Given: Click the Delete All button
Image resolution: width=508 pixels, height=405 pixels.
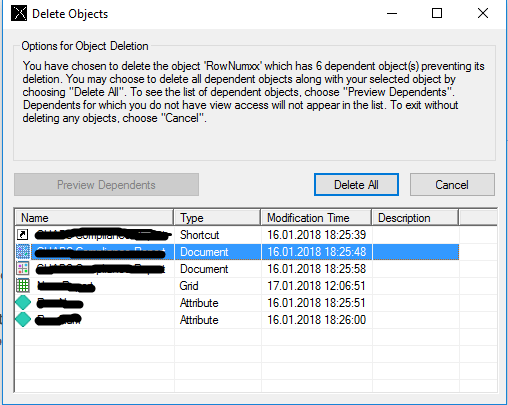Looking at the screenshot, I should point(356,184).
